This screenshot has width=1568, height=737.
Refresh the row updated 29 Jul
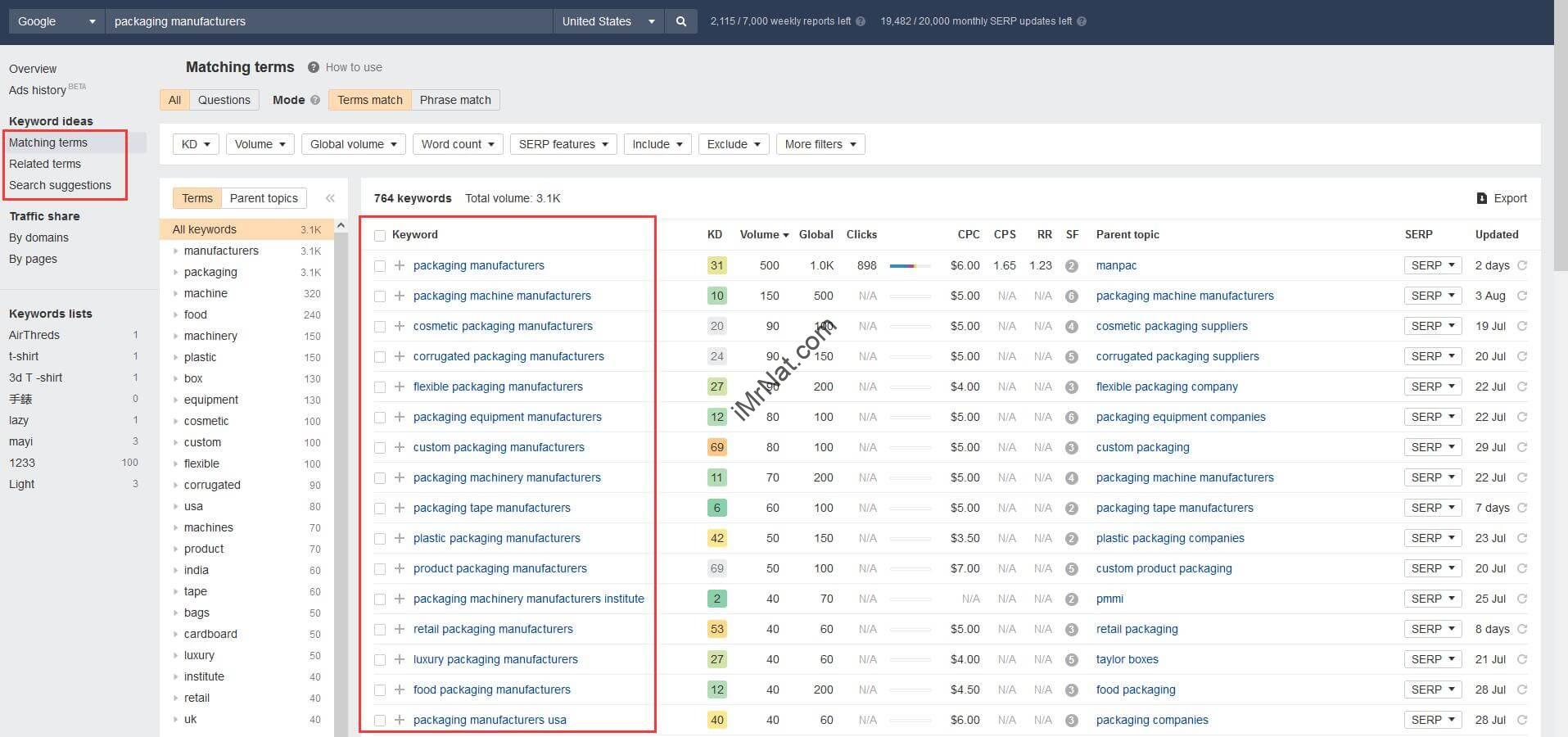coord(1522,447)
